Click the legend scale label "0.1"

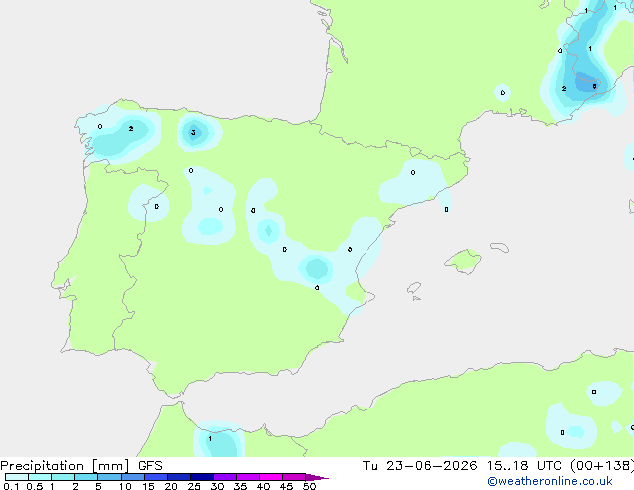coord(11,486)
